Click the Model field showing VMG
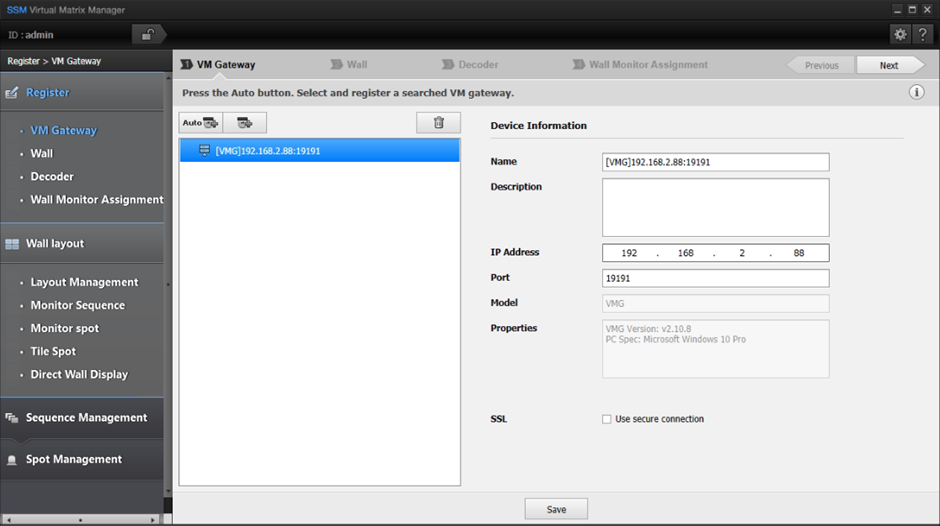Screen dimensions: 940x526 [x=716, y=303]
